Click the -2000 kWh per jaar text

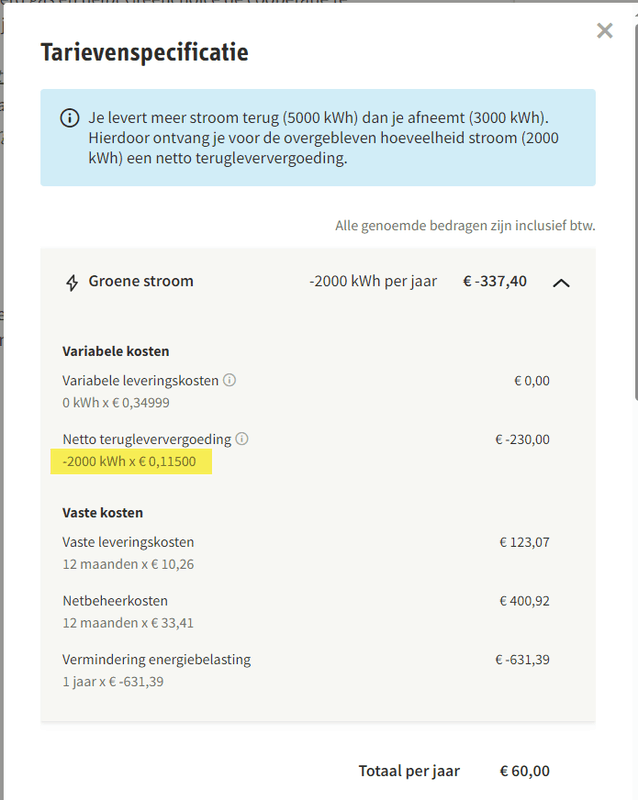point(372,282)
